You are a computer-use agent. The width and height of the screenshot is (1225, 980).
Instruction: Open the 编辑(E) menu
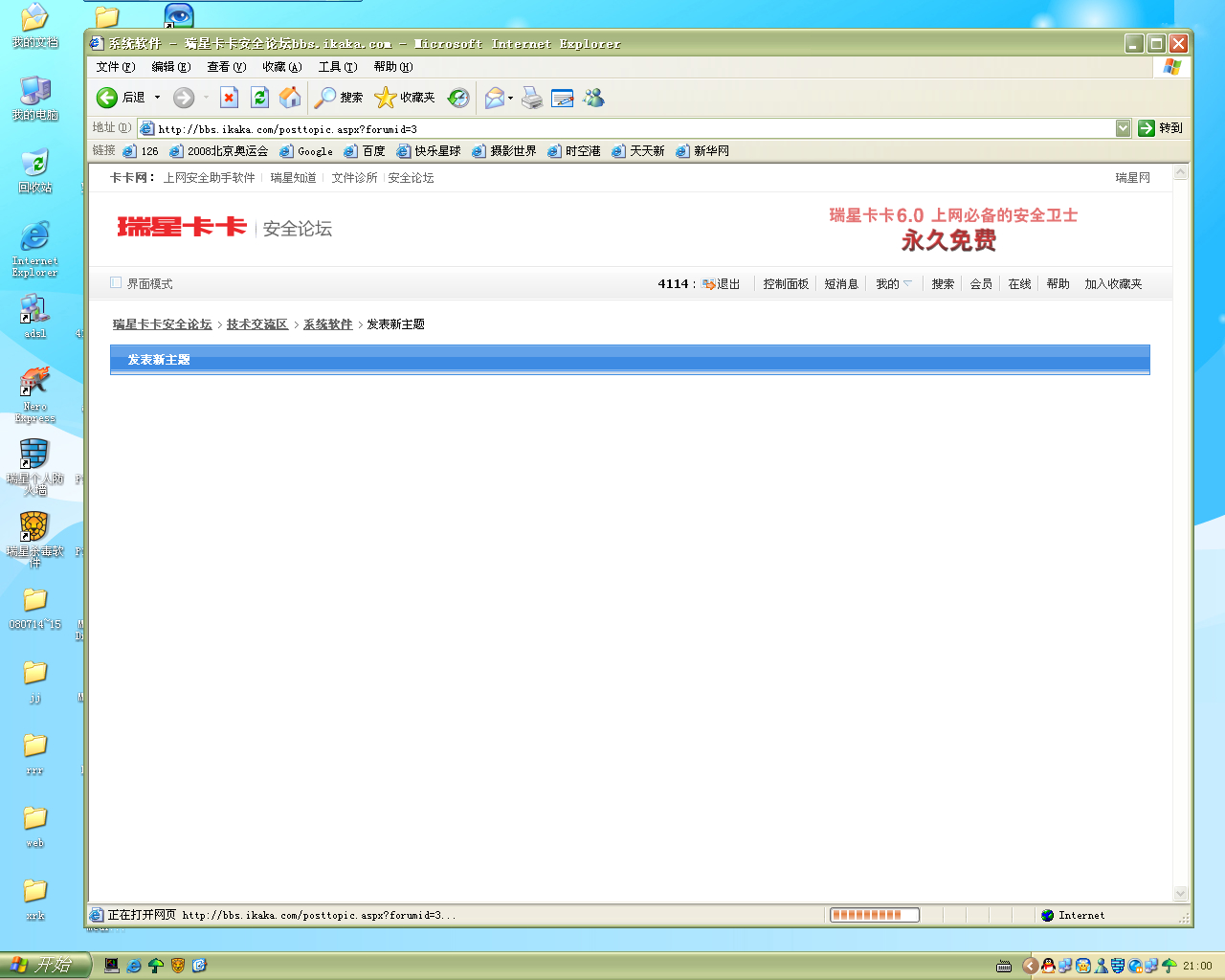(171, 67)
